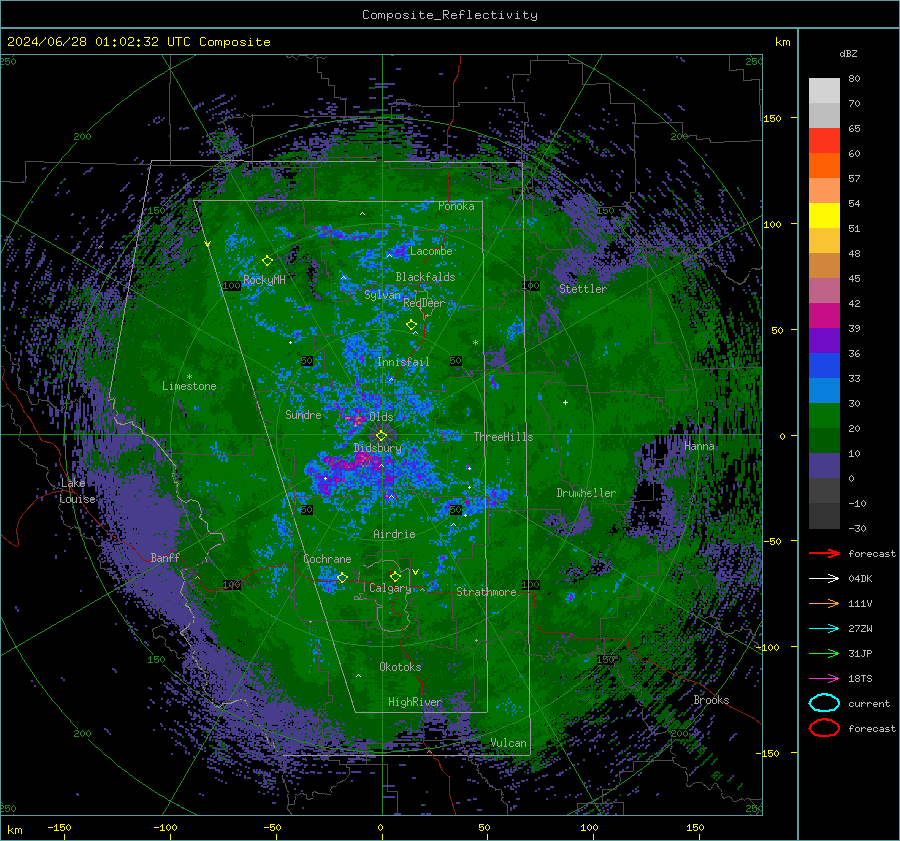Click the Airdrie city label
Image resolution: width=900 pixels, height=841 pixels.
click(x=394, y=534)
